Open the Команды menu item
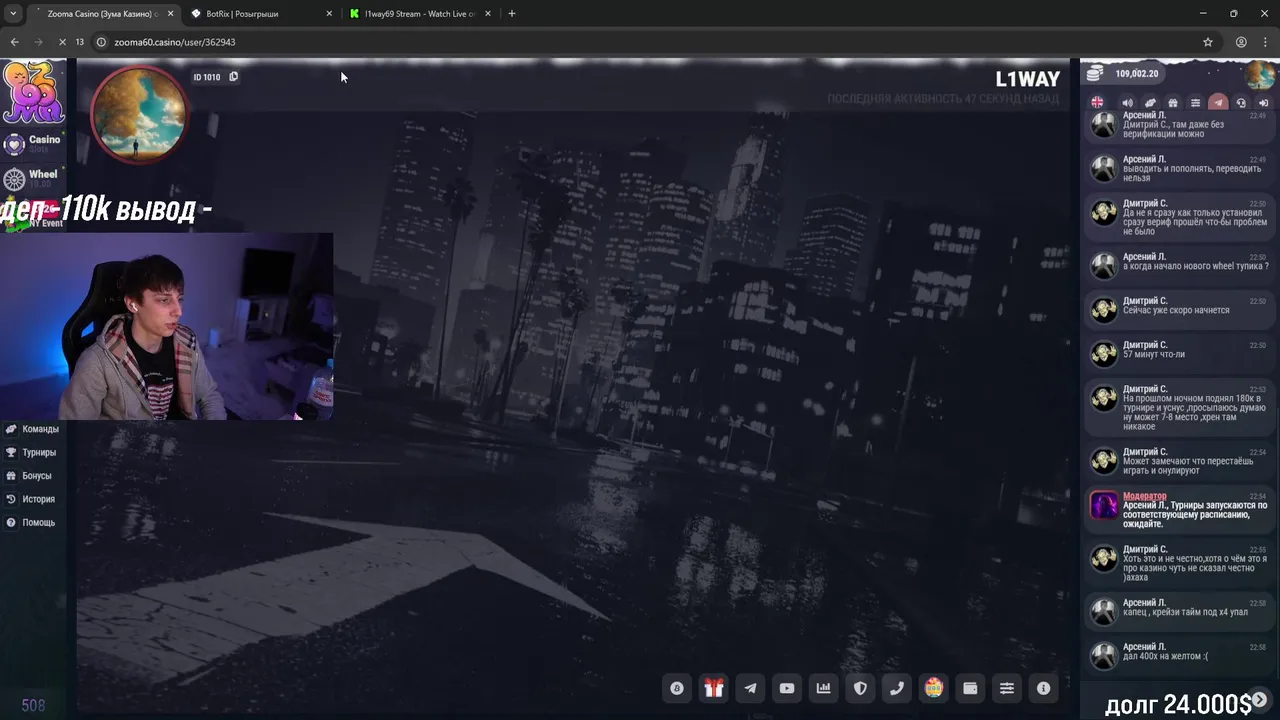Viewport: 1280px width, 720px height. click(33, 429)
